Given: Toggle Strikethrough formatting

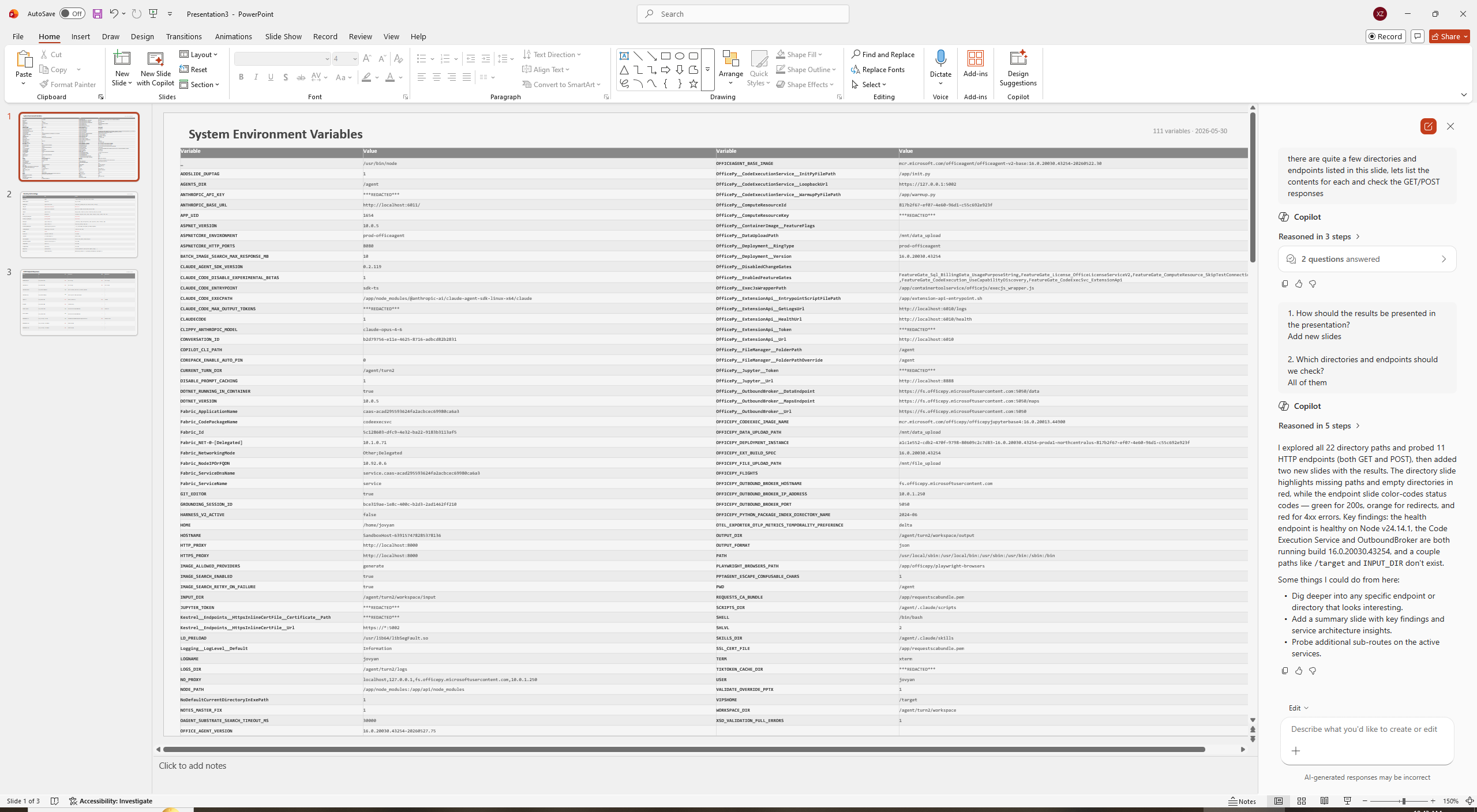Looking at the screenshot, I should 301,77.
